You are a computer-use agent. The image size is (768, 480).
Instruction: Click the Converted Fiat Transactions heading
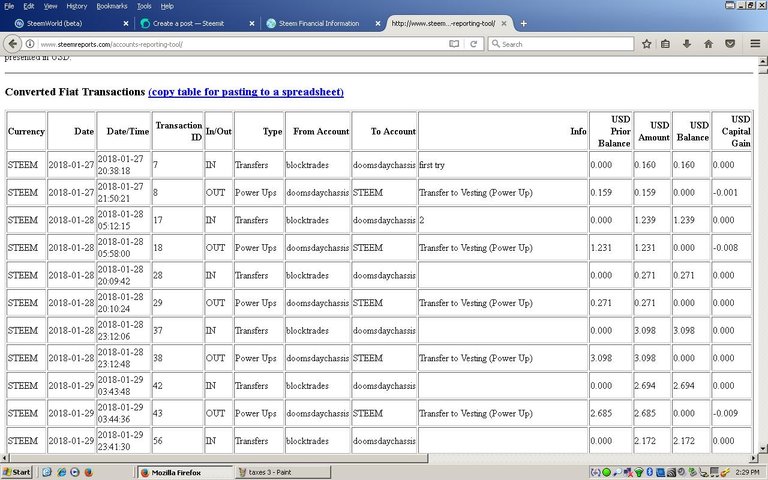pos(75,92)
